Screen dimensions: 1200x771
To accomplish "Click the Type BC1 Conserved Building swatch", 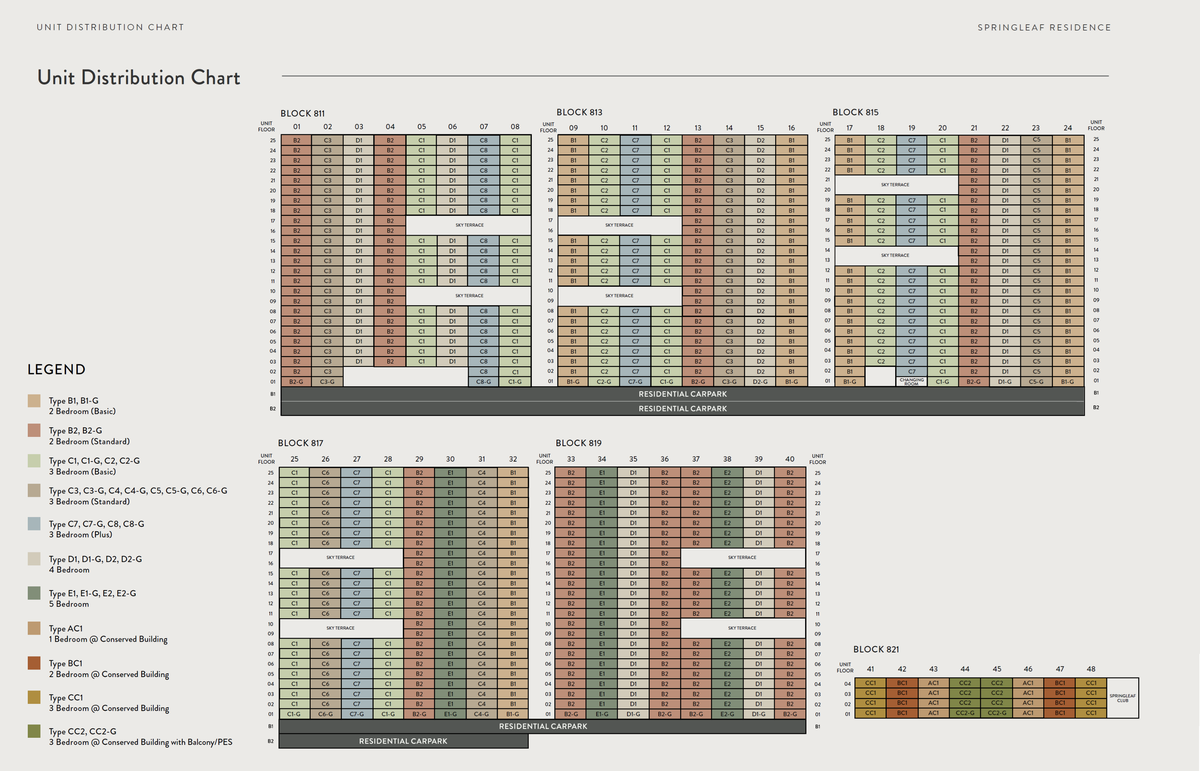I will pos(33,663).
